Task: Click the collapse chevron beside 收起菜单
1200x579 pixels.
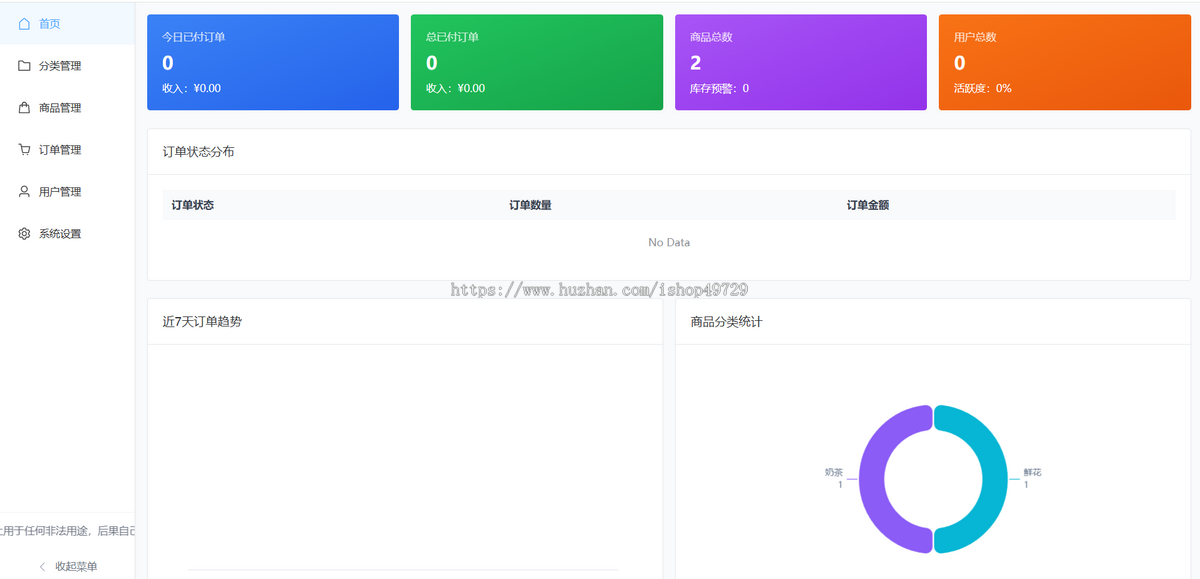Action: pyautogui.click(x=42, y=567)
